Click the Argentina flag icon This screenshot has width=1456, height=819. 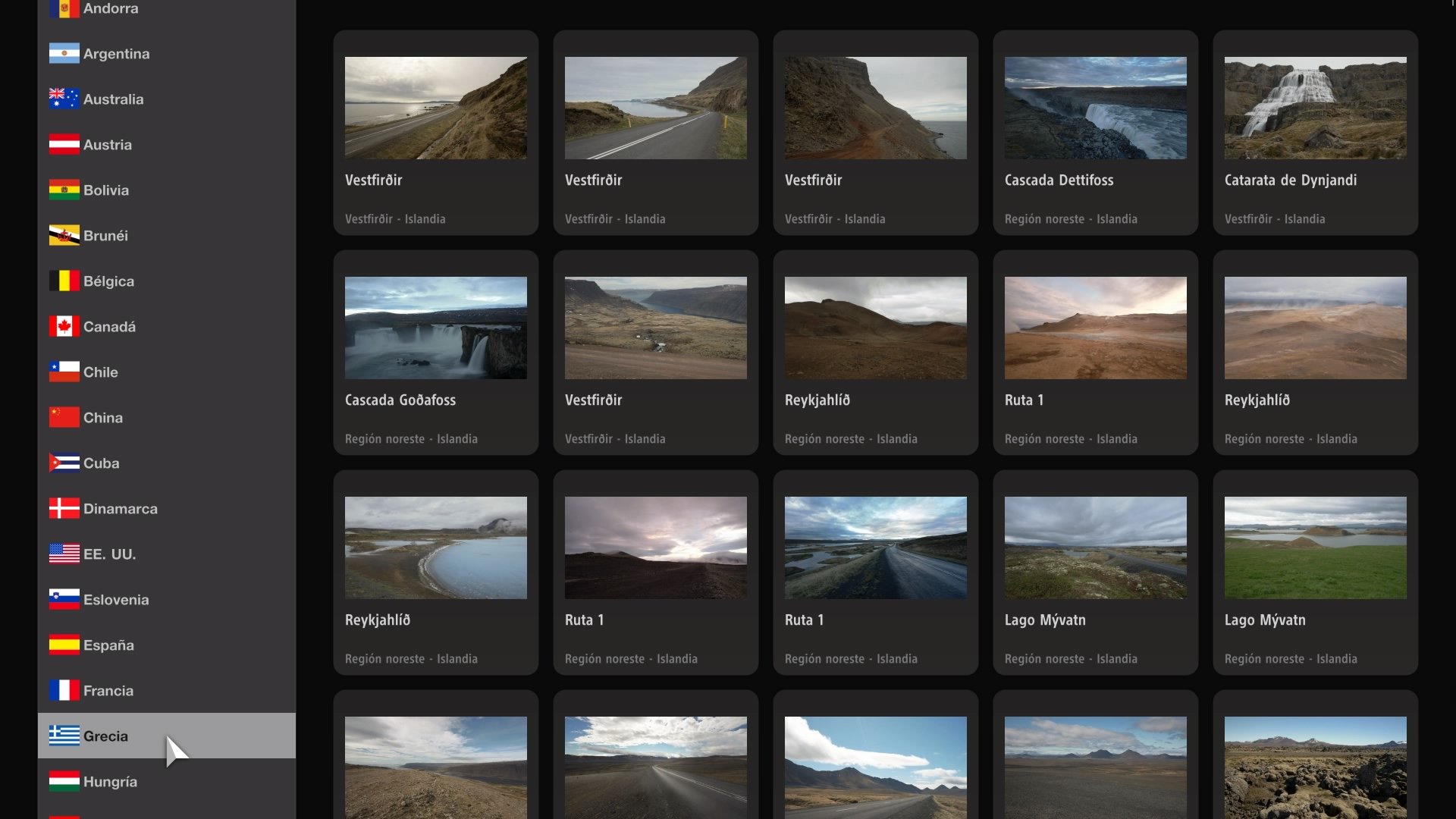click(x=64, y=54)
